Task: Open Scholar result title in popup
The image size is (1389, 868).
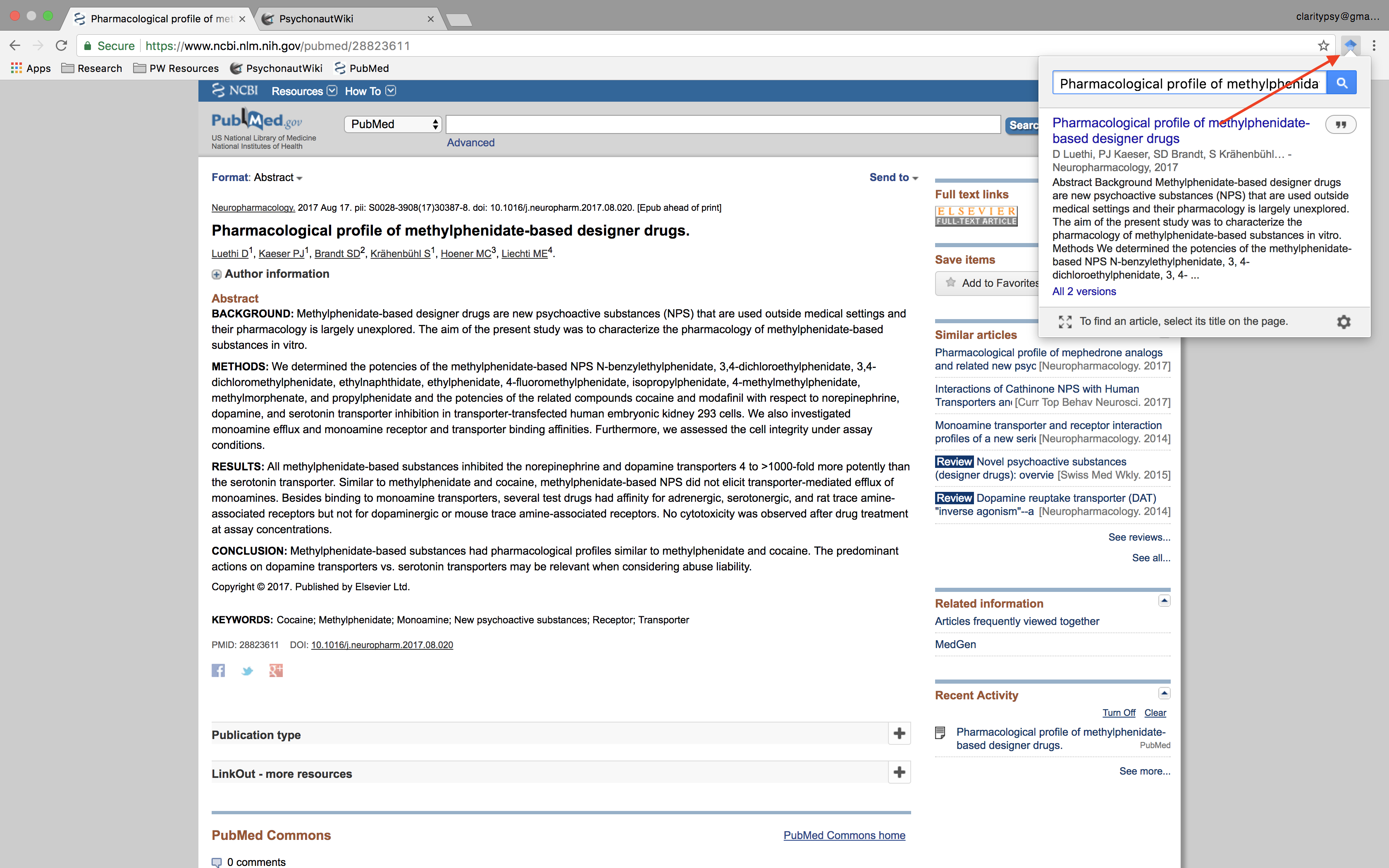Action: point(1181,130)
